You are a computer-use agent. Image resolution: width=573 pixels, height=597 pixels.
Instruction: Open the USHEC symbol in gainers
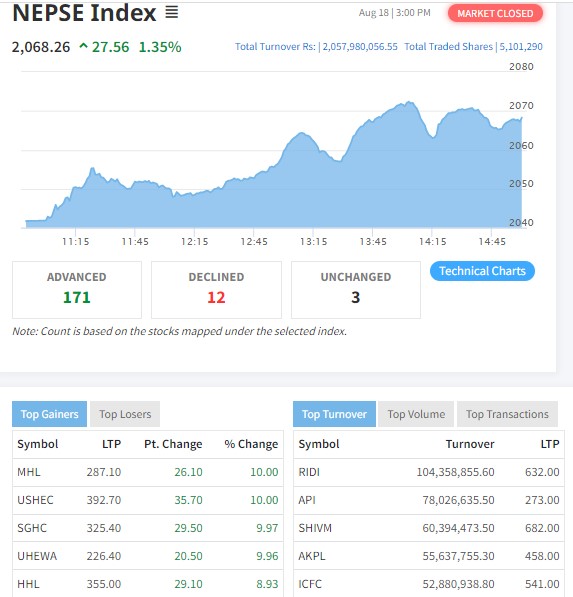coord(35,500)
